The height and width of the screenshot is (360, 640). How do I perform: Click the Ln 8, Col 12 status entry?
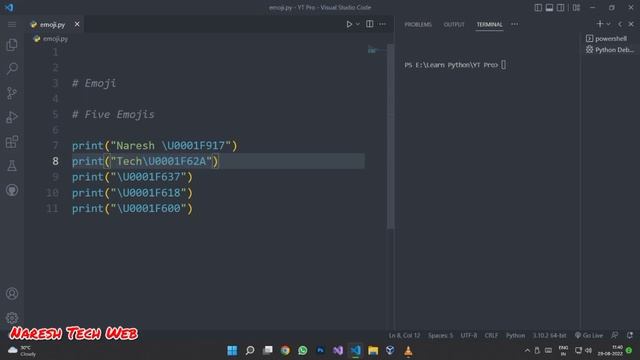pos(404,336)
